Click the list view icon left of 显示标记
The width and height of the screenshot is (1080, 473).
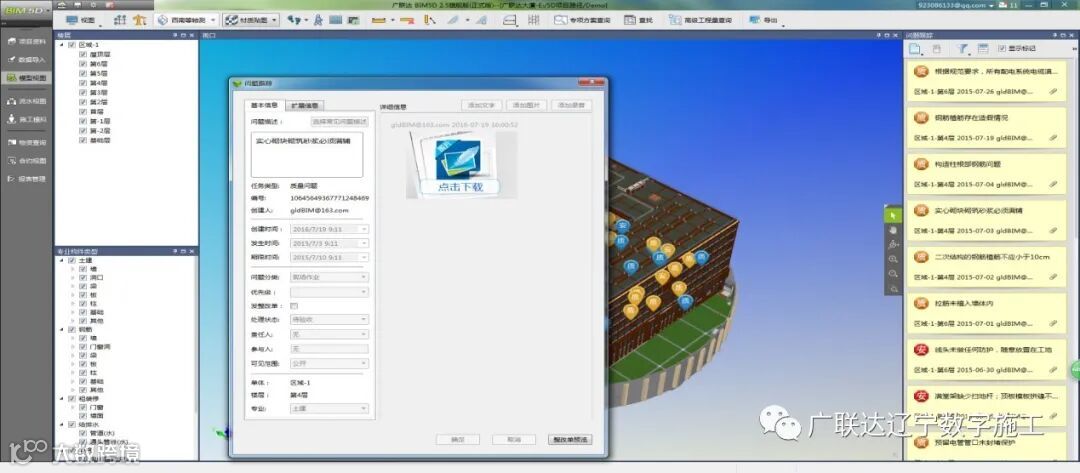click(983, 49)
